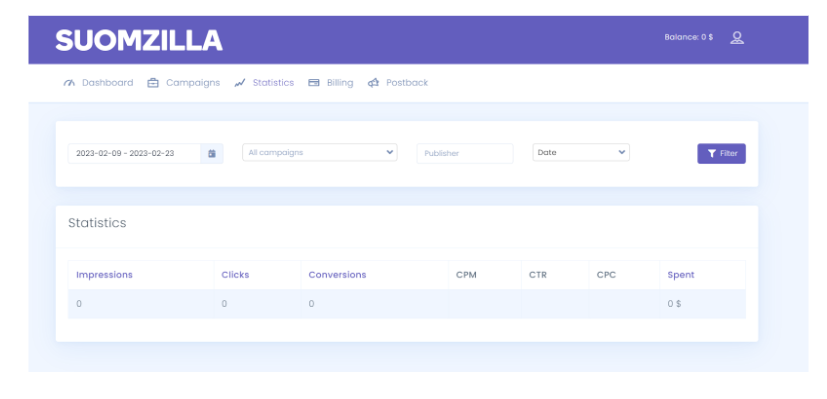Click the Campaigns briefcase icon
The height and width of the screenshot is (399, 827).
point(153,83)
